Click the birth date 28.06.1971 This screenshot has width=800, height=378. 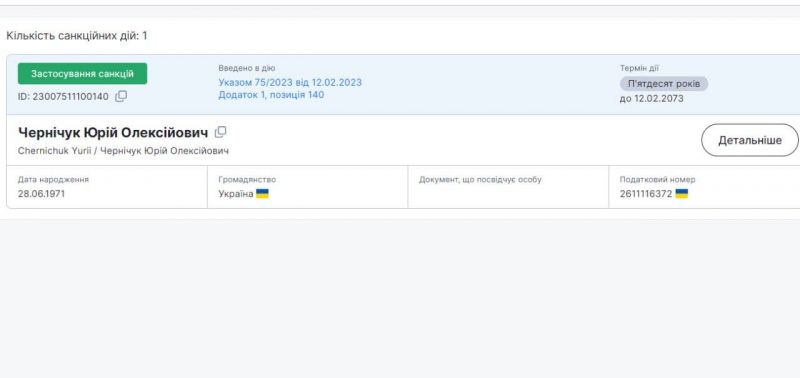[41, 194]
